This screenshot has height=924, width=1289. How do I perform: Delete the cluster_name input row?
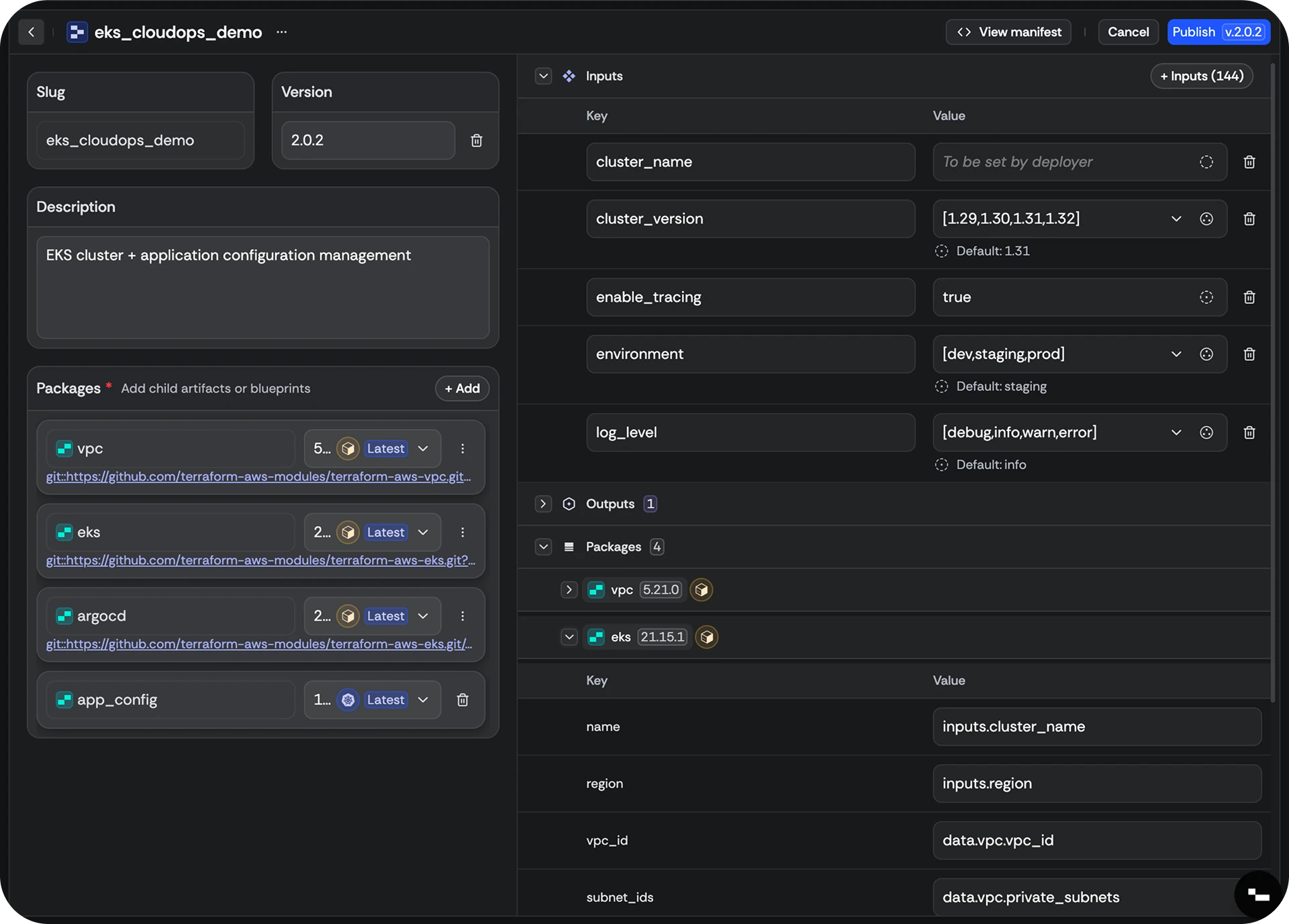[1249, 162]
